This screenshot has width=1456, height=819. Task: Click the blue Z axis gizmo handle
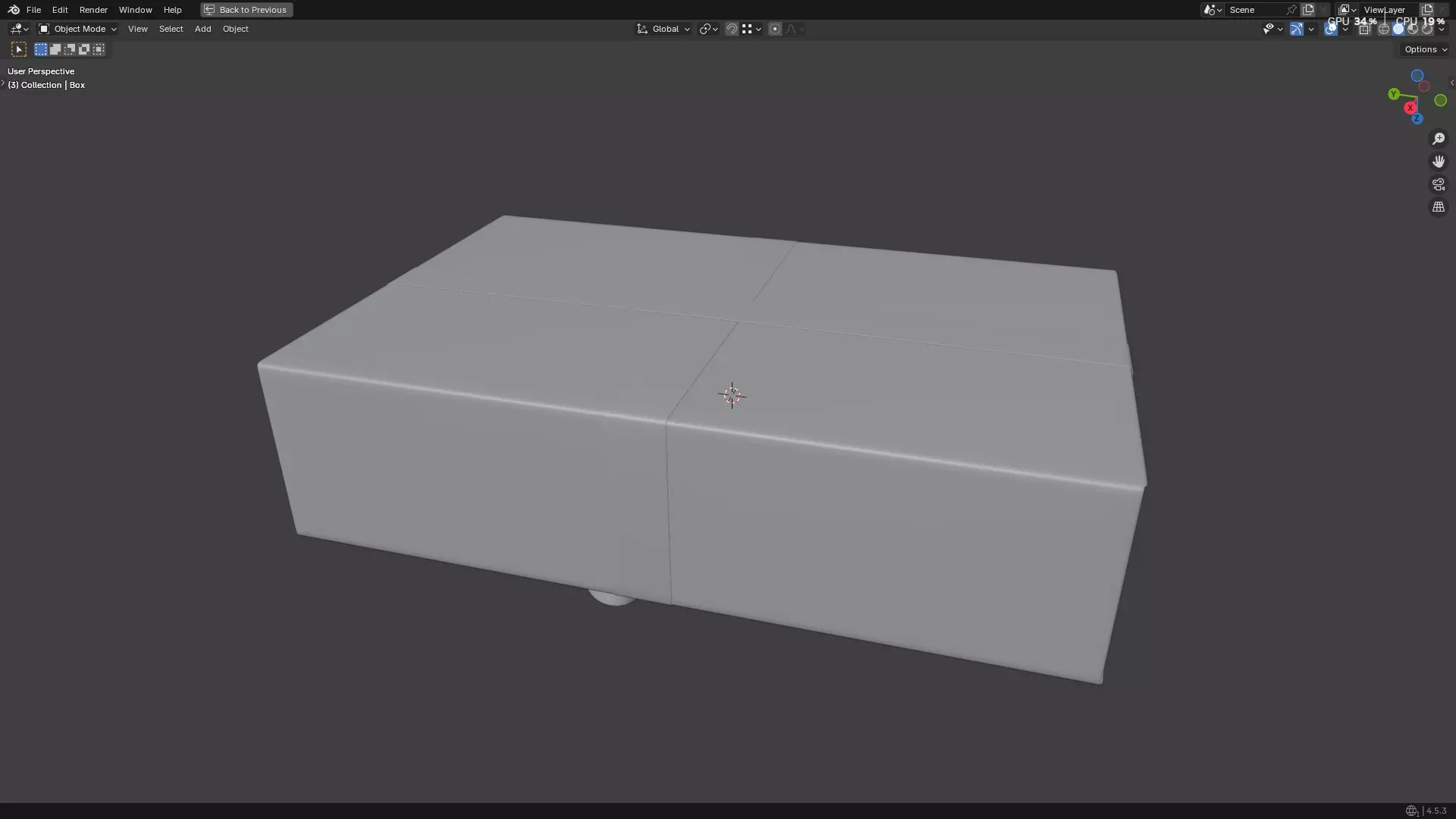pos(1417,119)
